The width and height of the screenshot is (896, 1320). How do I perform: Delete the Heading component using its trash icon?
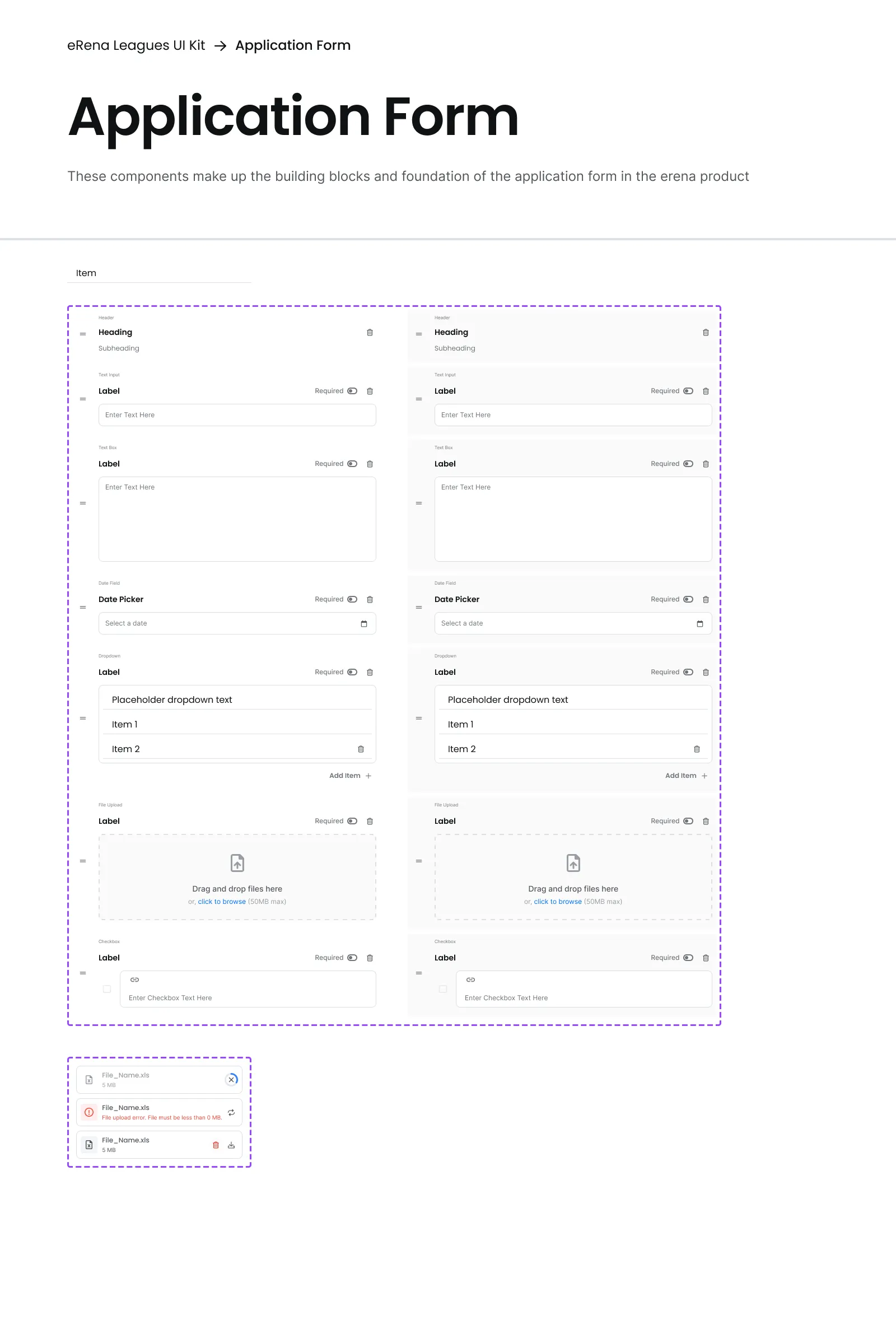click(370, 332)
